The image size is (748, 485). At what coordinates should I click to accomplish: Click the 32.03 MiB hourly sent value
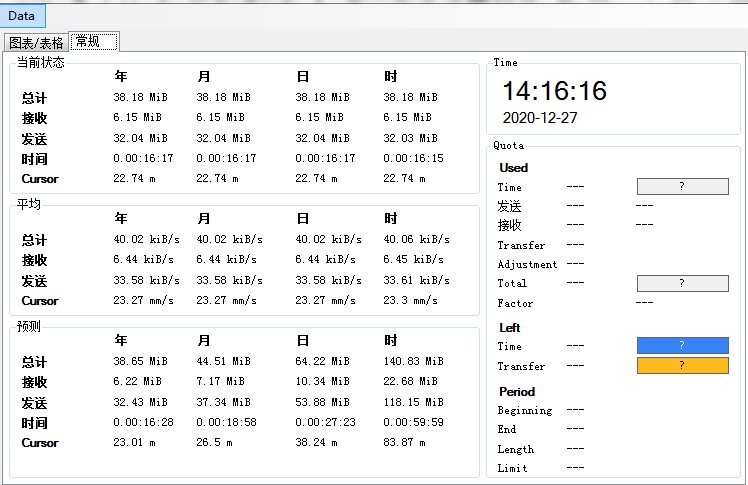click(x=410, y=139)
